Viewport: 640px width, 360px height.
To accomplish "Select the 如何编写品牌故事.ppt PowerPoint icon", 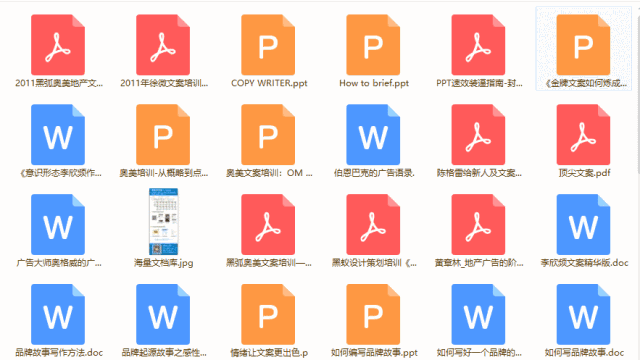I will point(373,314).
